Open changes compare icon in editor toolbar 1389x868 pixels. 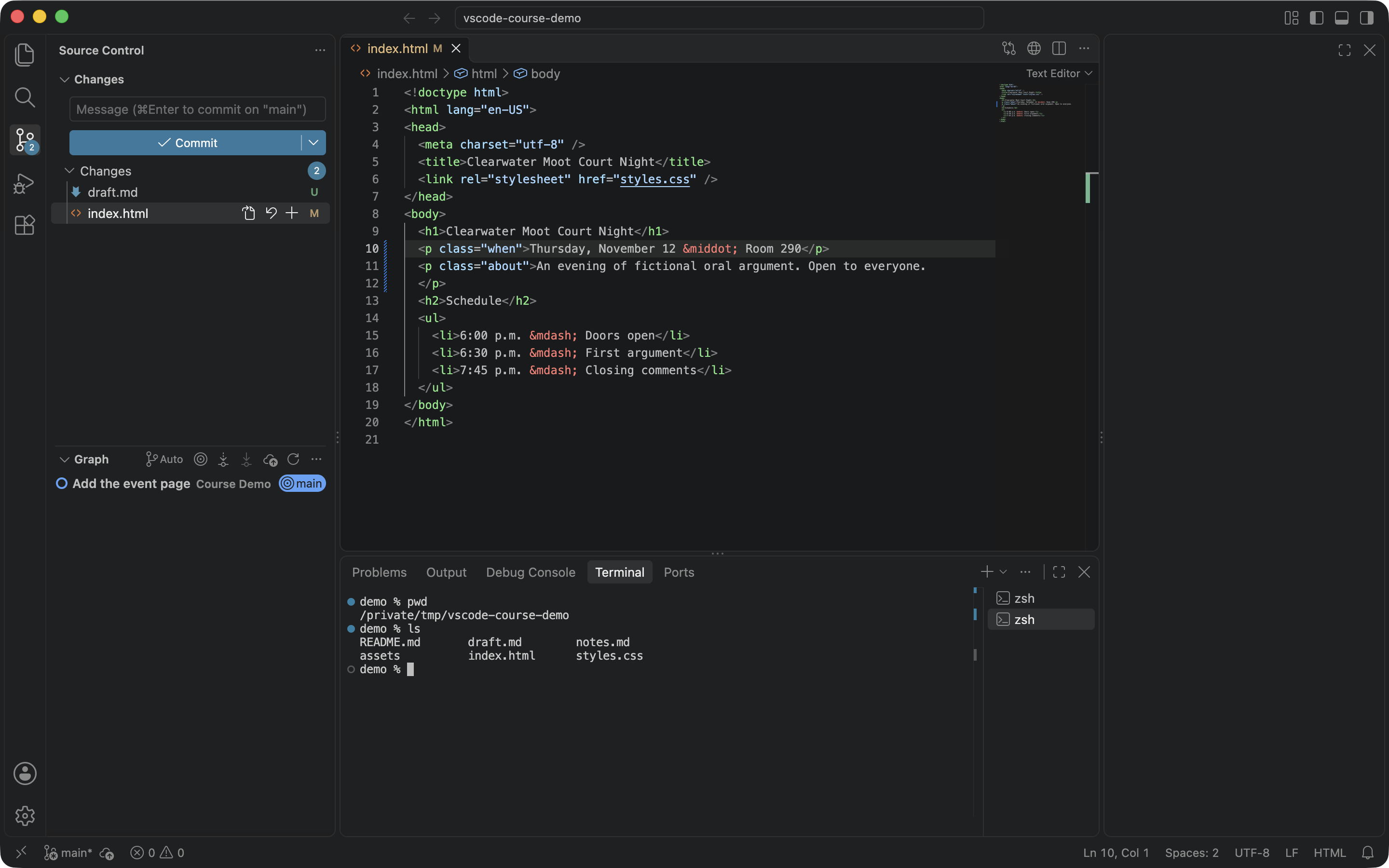pyautogui.click(x=1008, y=49)
